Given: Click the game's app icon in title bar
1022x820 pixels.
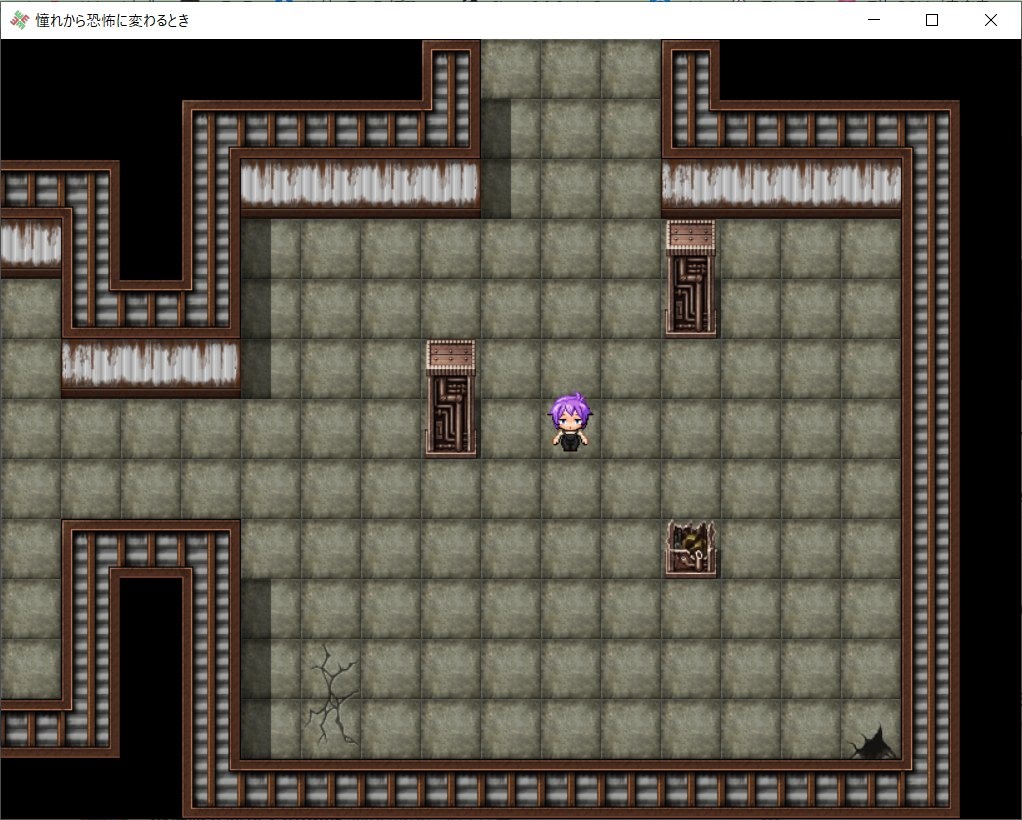Looking at the screenshot, I should (20, 20).
